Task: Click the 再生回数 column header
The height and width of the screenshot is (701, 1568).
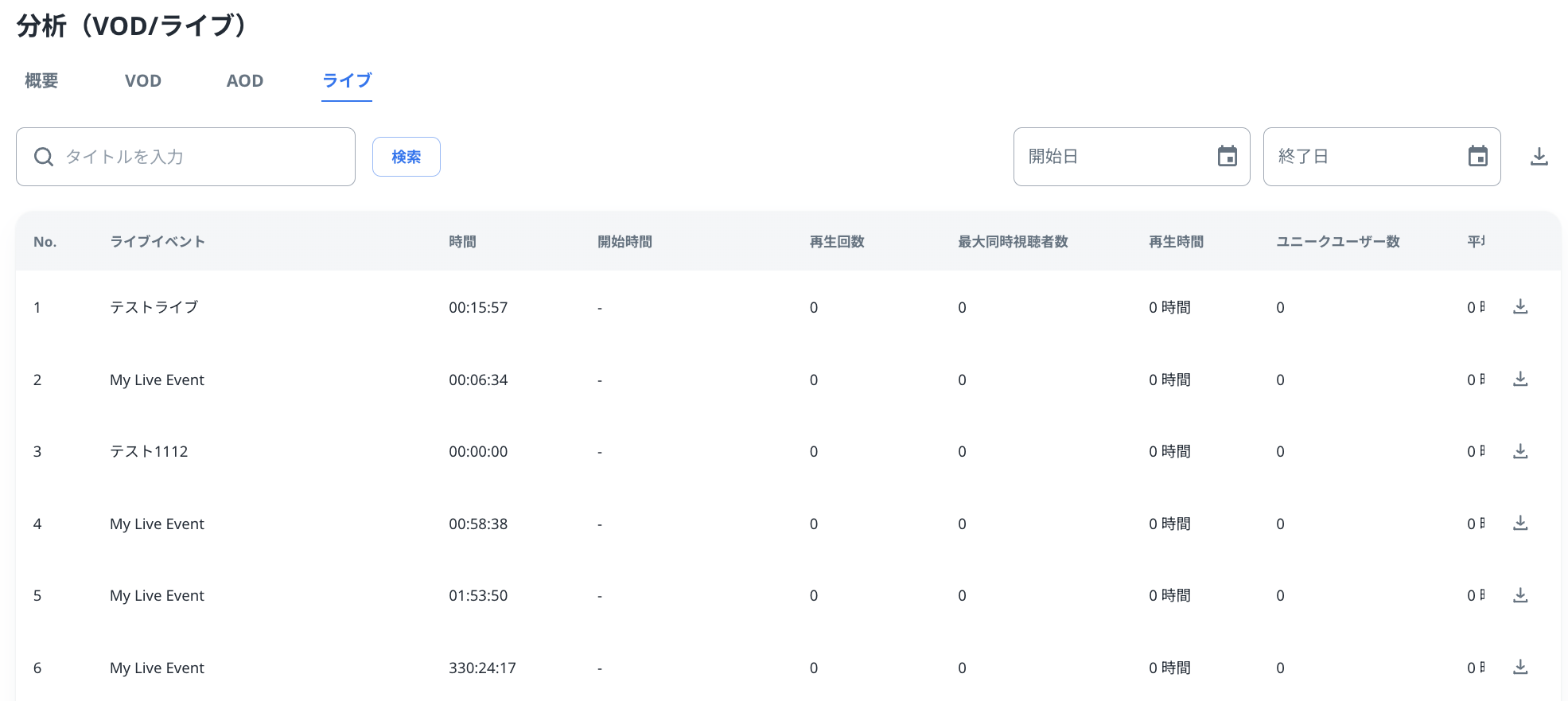Action: coord(836,242)
